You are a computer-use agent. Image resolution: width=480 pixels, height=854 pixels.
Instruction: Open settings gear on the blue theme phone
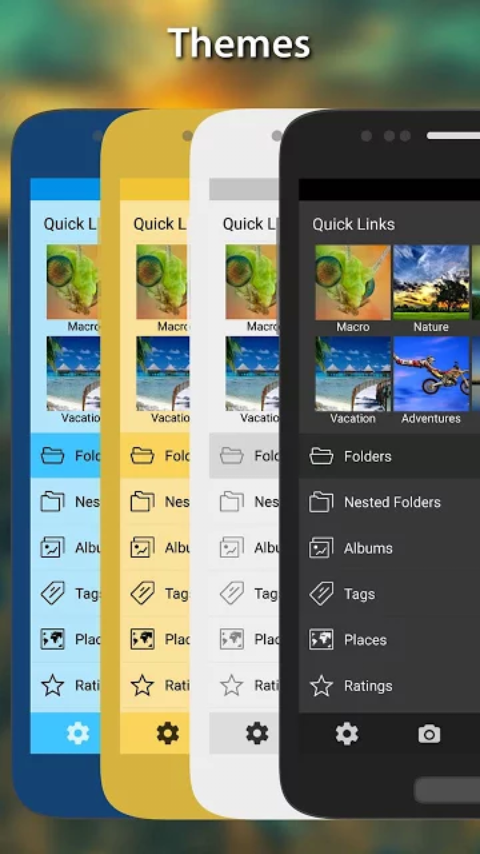78,734
